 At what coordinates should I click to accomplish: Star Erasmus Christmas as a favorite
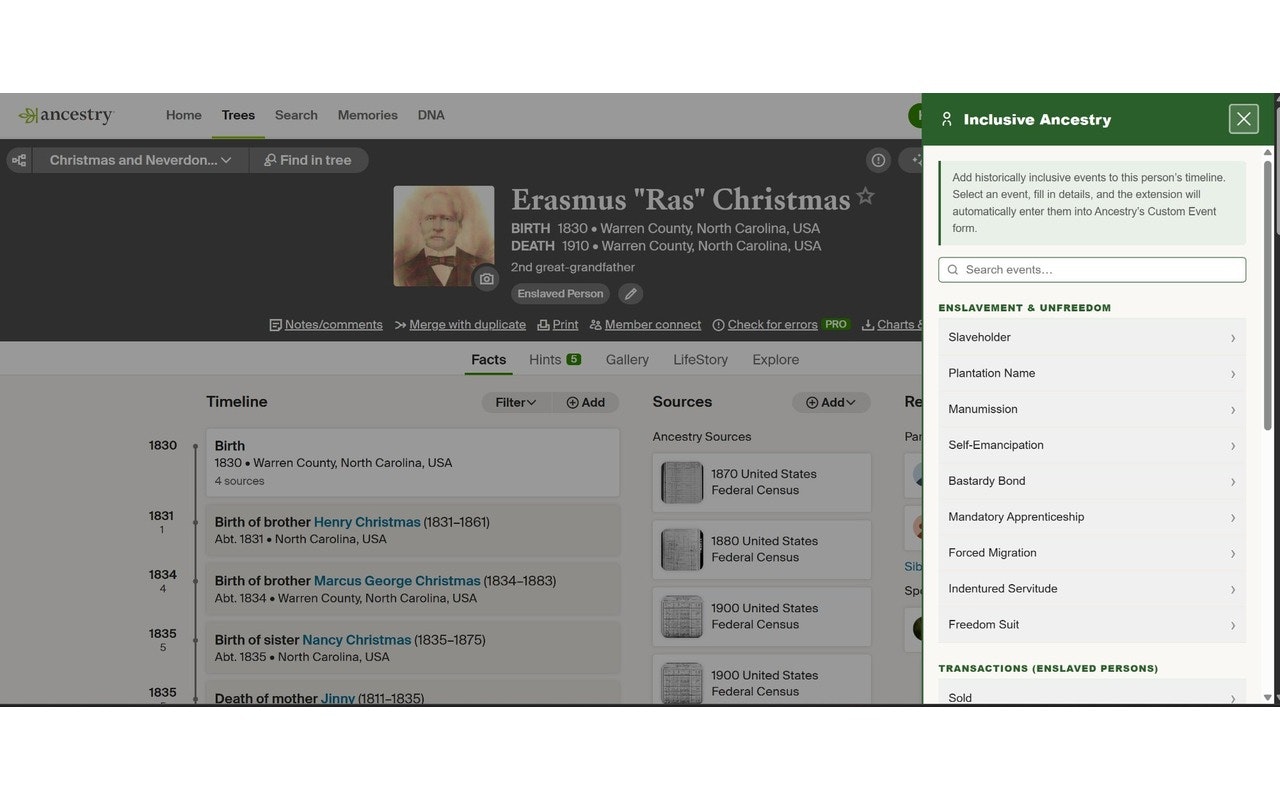[866, 196]
